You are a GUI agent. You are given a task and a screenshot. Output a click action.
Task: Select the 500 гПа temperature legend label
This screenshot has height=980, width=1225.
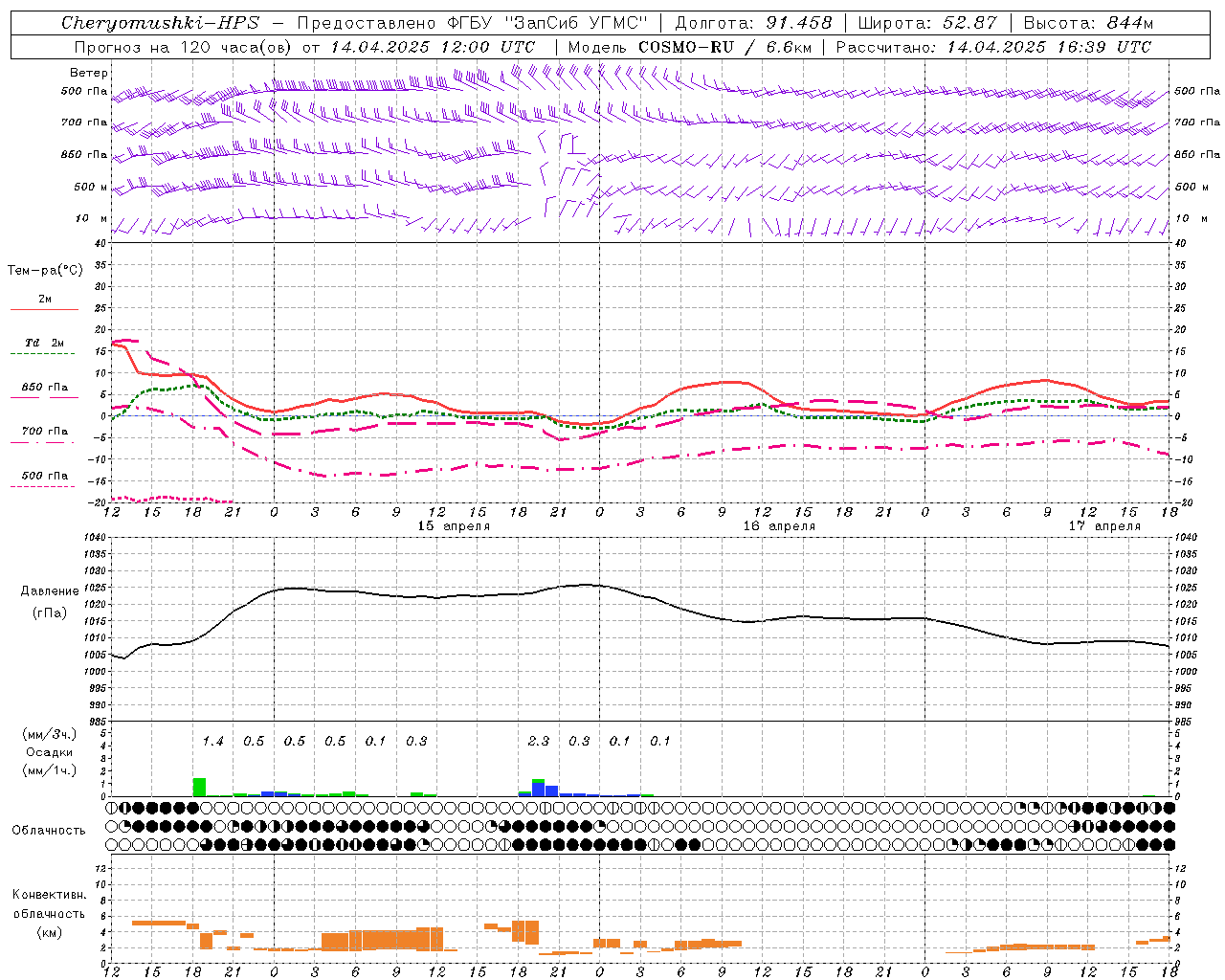tap(45, 476)
